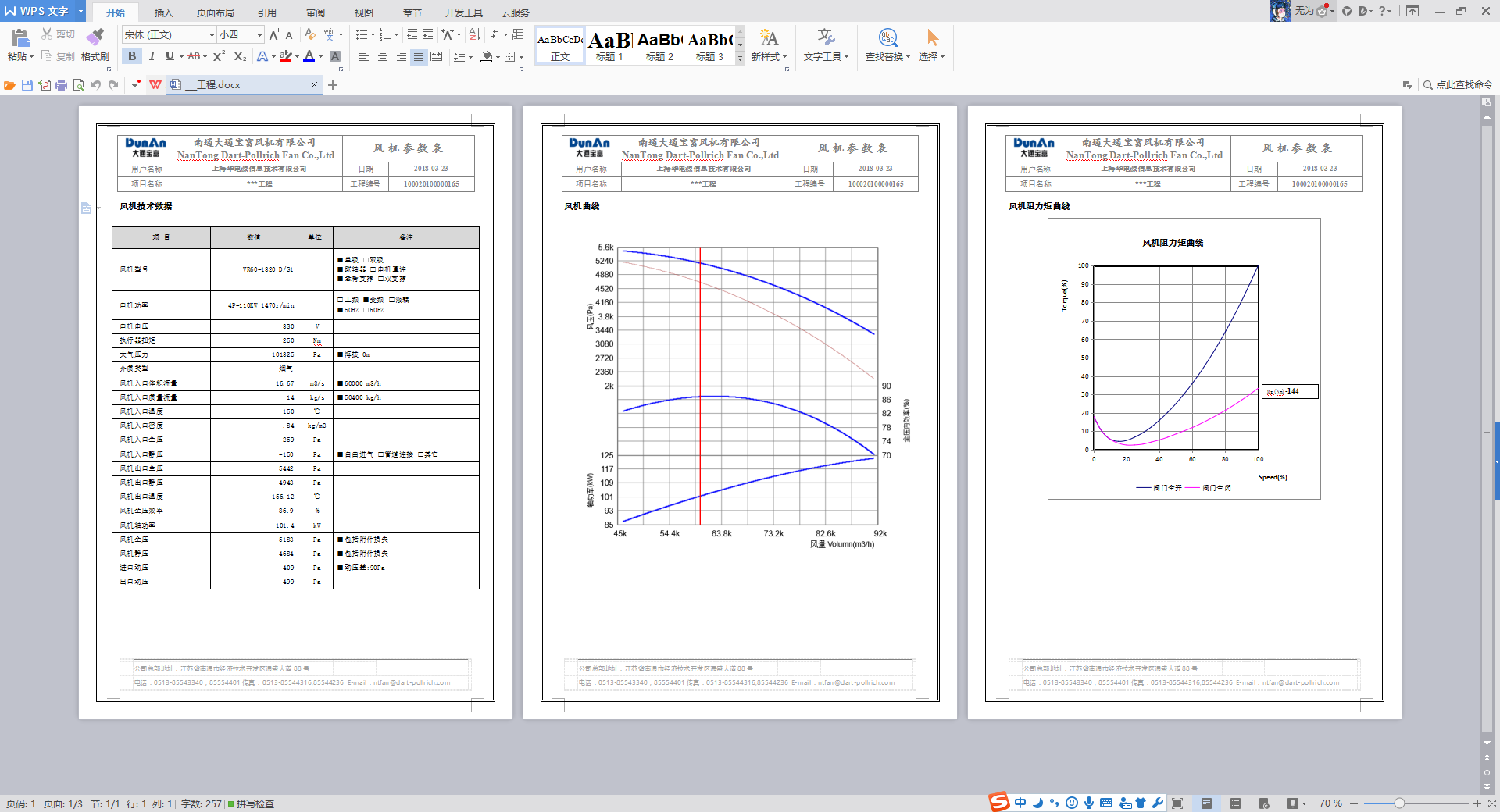The image size is (1500, 812).
Task: Toggle bold formatting
Action: [x=132, y=56]
